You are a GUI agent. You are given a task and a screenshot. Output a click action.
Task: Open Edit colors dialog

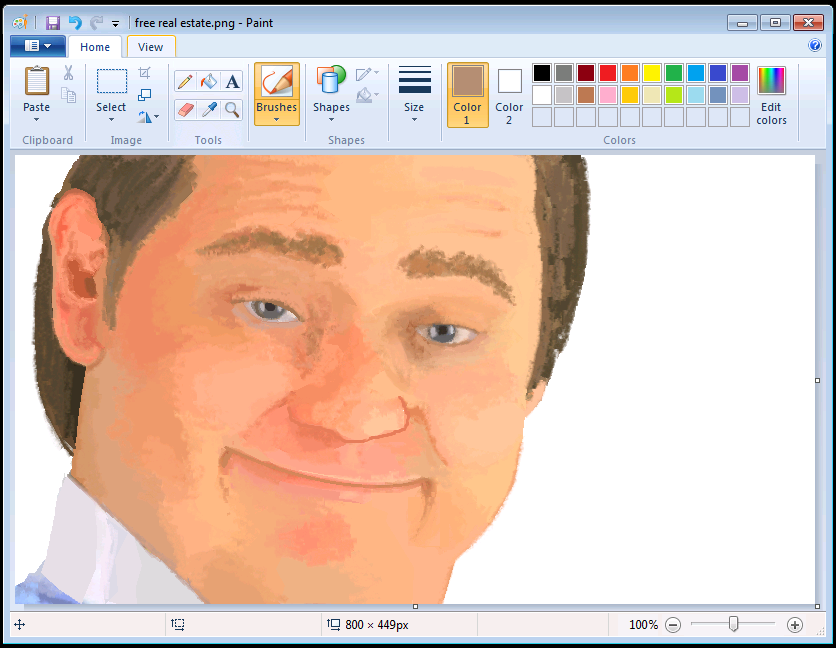771,96
